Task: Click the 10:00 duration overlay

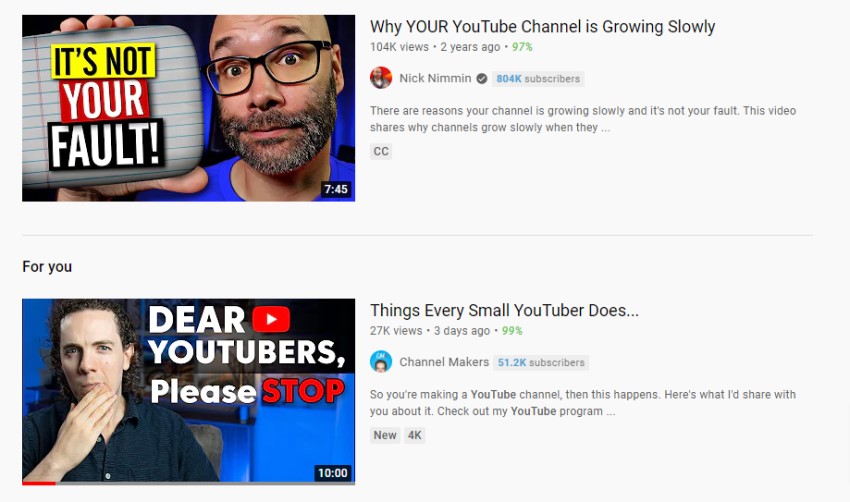Action: [x=333, y=473]
